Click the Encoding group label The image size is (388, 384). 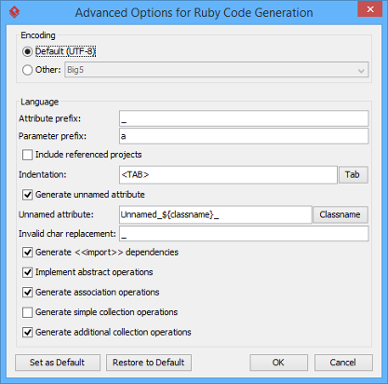tap(38, 35)
